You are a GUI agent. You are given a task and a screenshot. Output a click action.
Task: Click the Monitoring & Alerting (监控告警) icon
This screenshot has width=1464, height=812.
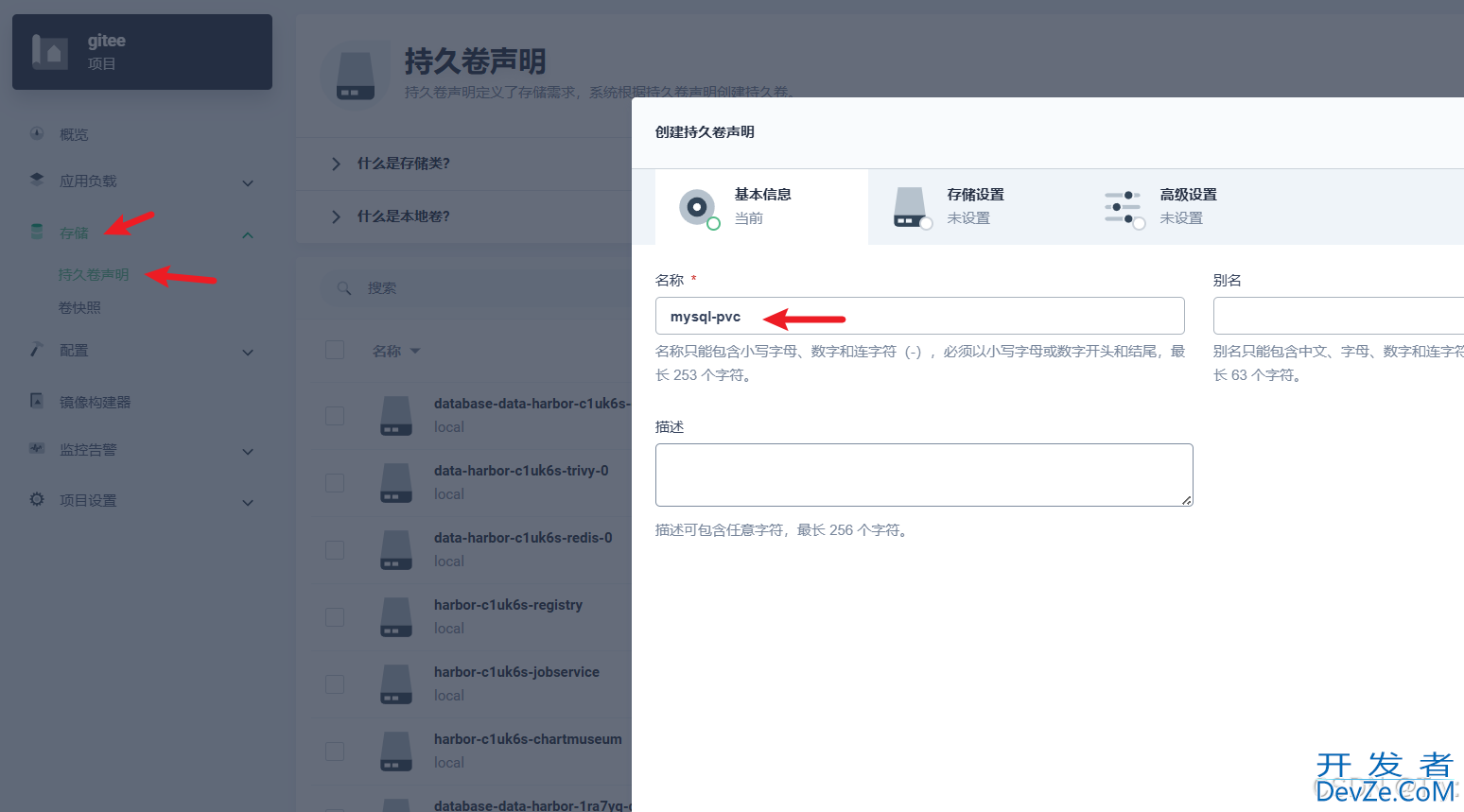tap(37, 448)
